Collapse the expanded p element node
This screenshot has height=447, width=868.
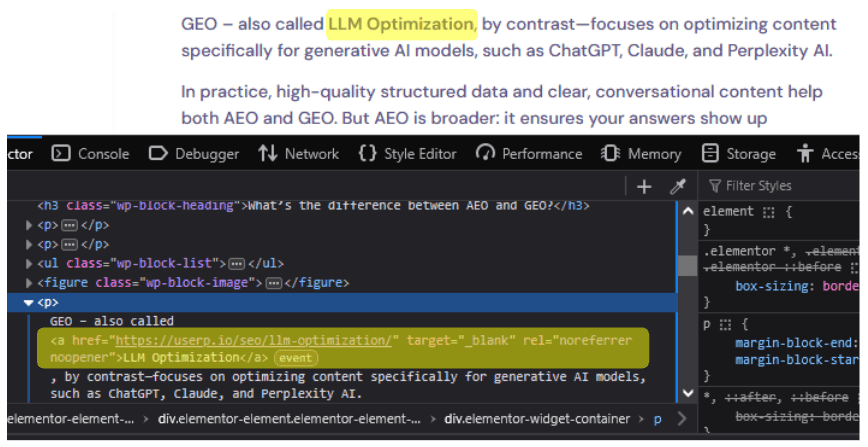pos(29,302)
